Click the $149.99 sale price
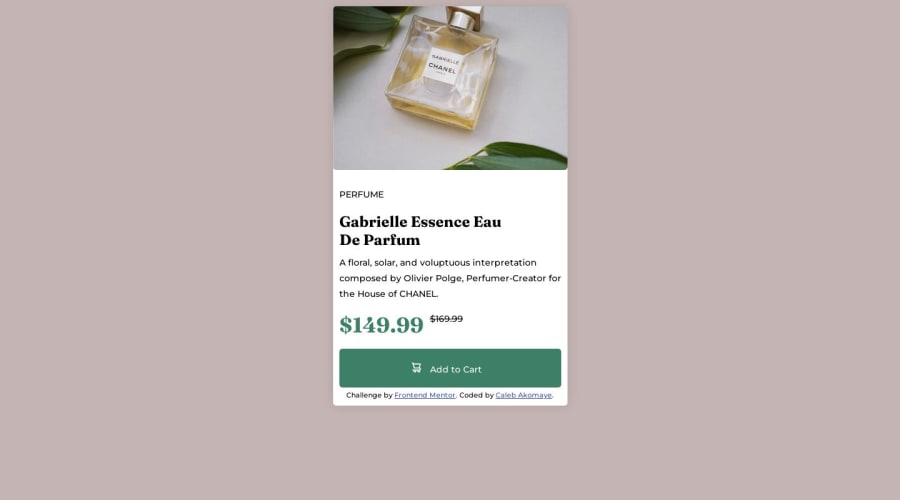This screenshot has width=900, height=500. 381,325
